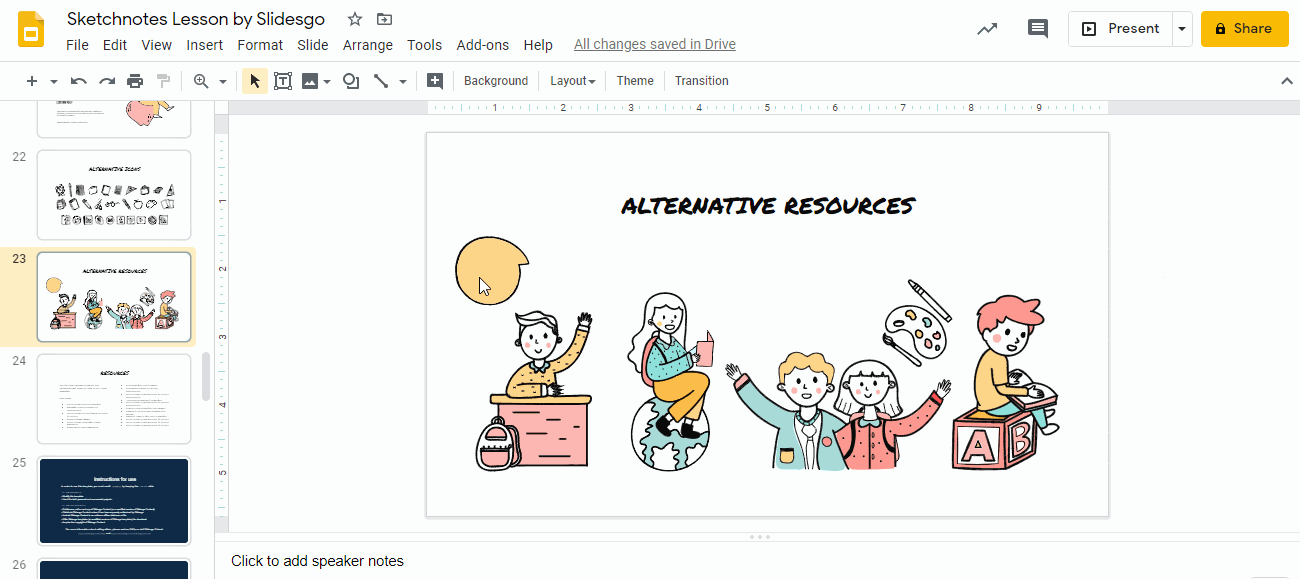Select the Text box tool
The width and height of the screenshot is (1300, 579).
283,81
